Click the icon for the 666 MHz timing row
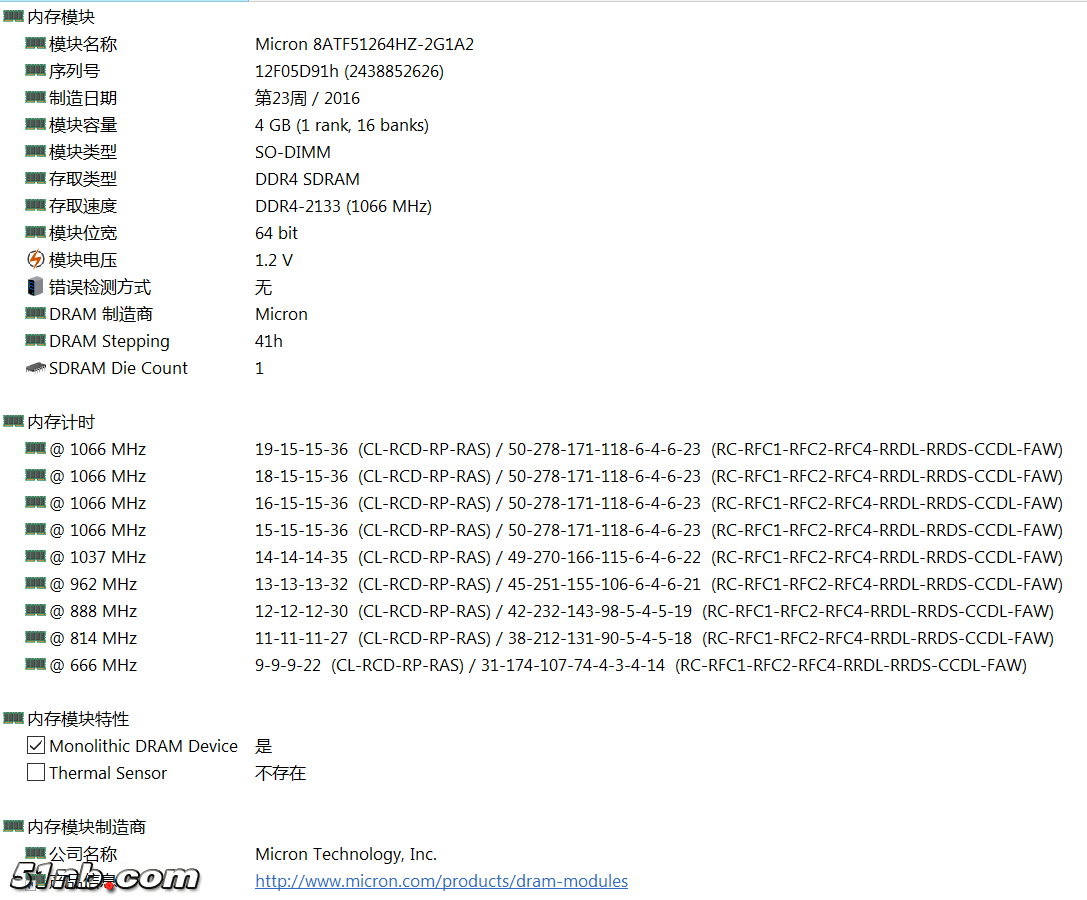The height and width of the screenshot is (900, 1087). (x=35, y=664)
